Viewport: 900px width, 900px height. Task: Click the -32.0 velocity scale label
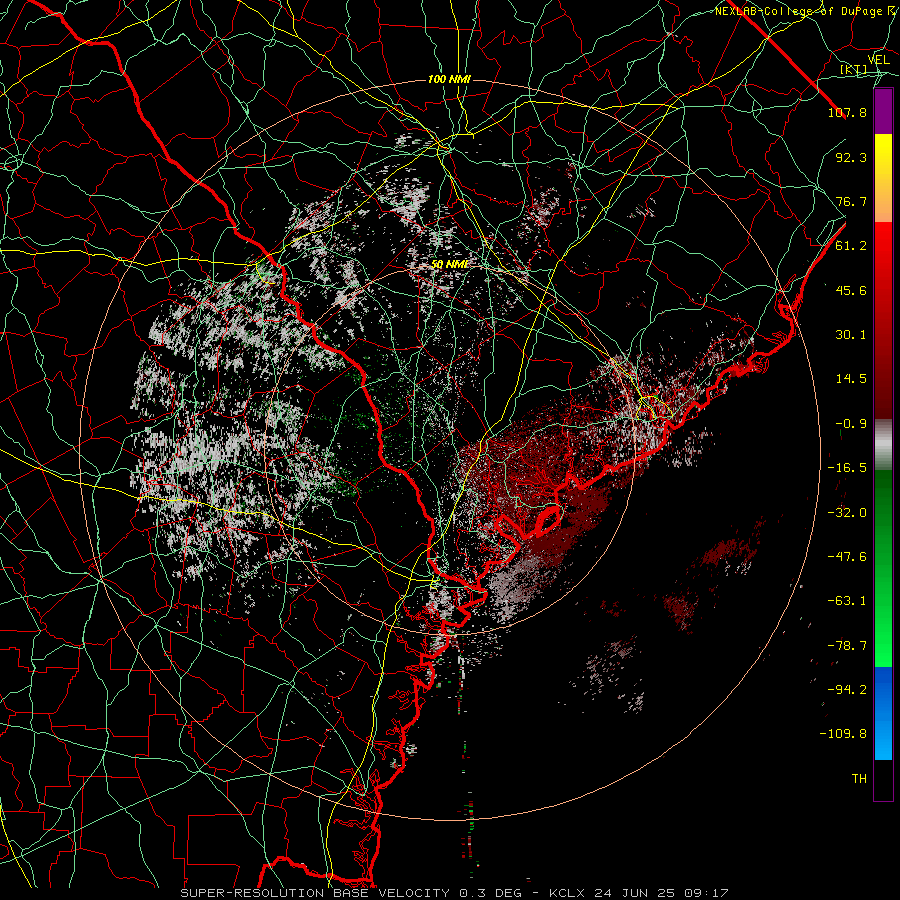(x=847, y=513)
